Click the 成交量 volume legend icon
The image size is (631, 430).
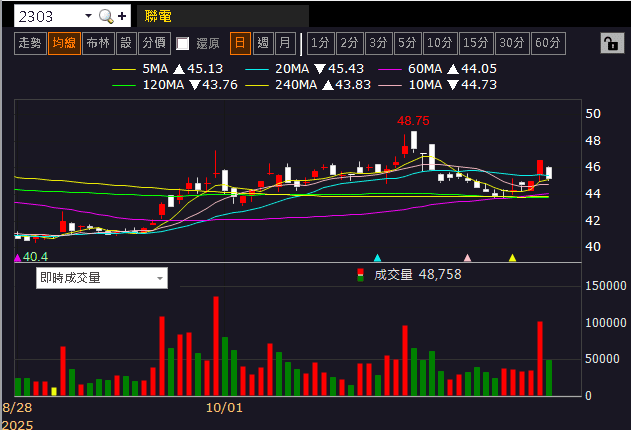point(361,274)
